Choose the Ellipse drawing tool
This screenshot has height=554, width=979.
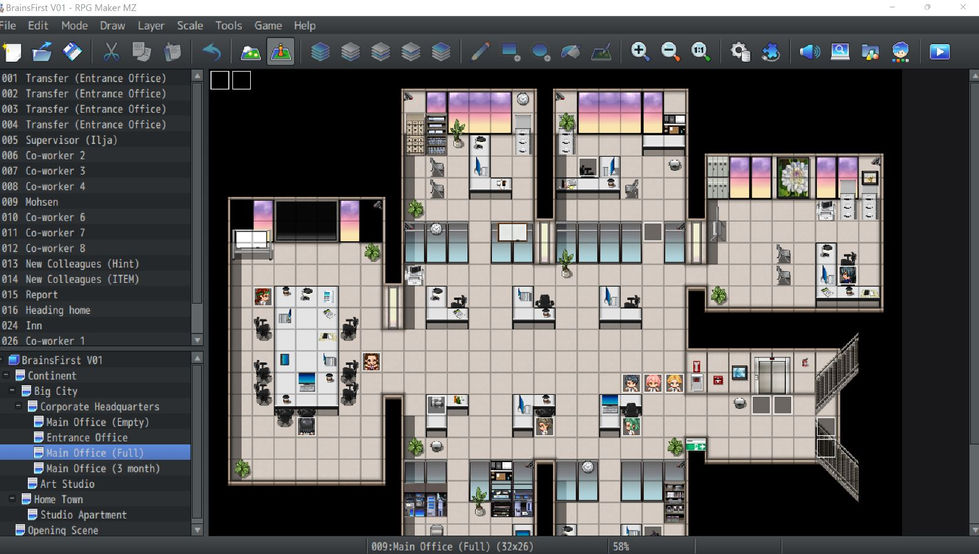[541, 52]
